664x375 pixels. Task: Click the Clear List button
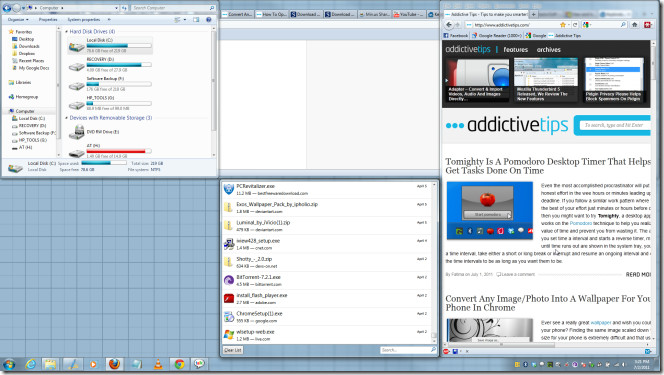pos(232,350)
